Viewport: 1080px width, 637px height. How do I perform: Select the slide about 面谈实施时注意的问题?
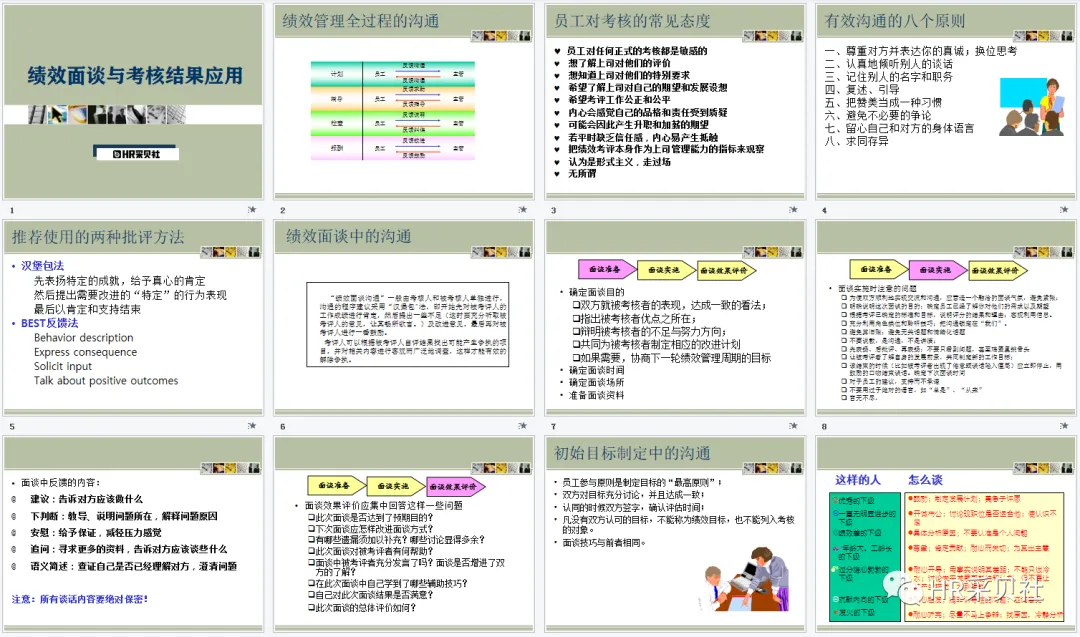[x=946, y=318]
